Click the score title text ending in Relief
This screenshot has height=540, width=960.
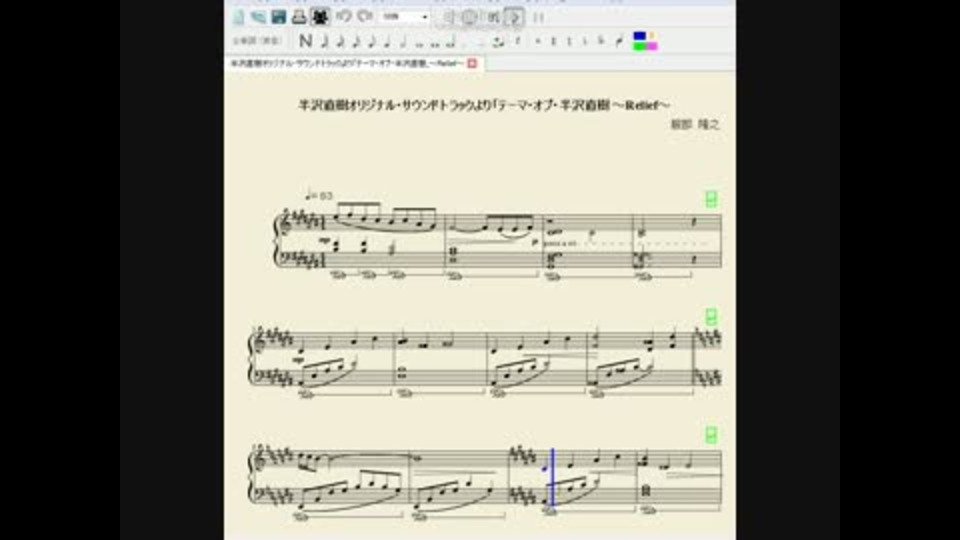click(484, 105)
